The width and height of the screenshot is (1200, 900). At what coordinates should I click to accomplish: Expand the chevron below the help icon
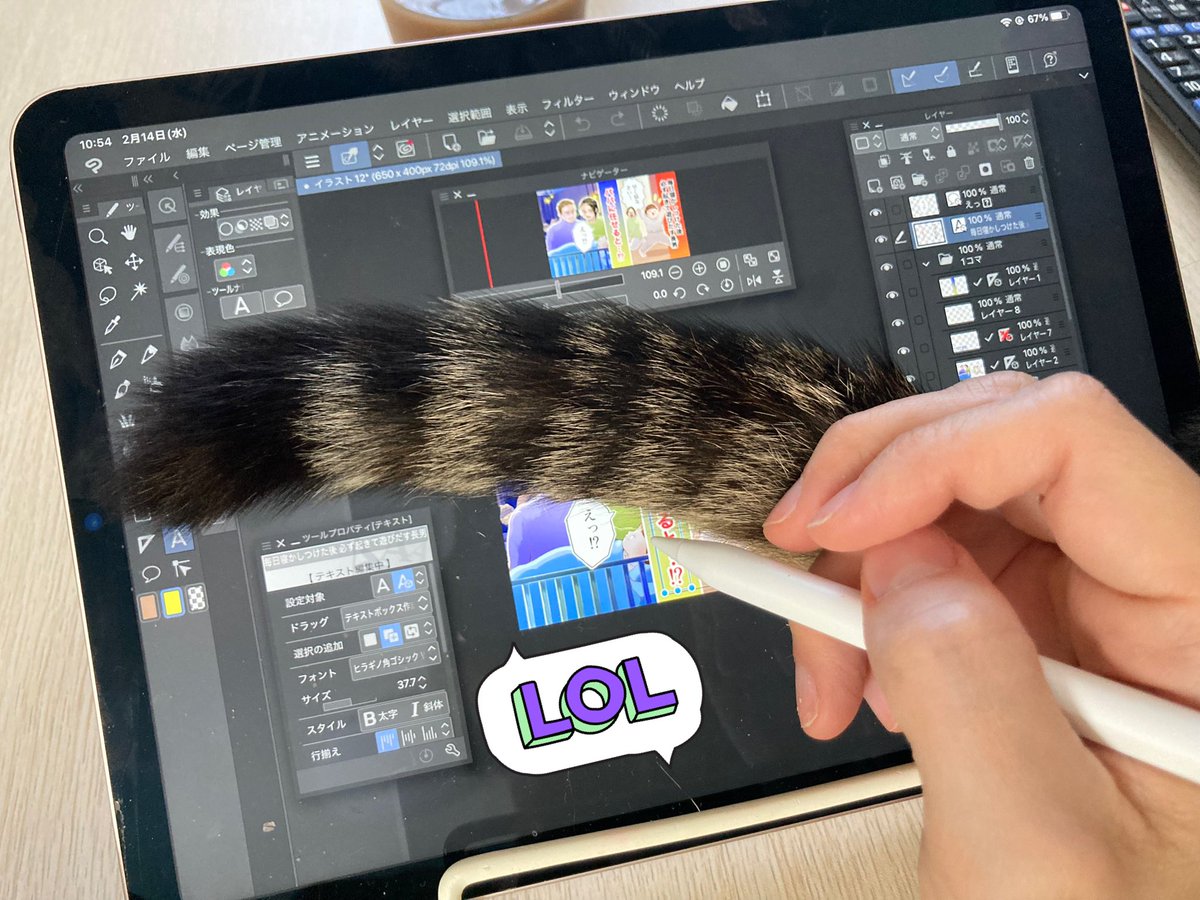(1084, 75)
